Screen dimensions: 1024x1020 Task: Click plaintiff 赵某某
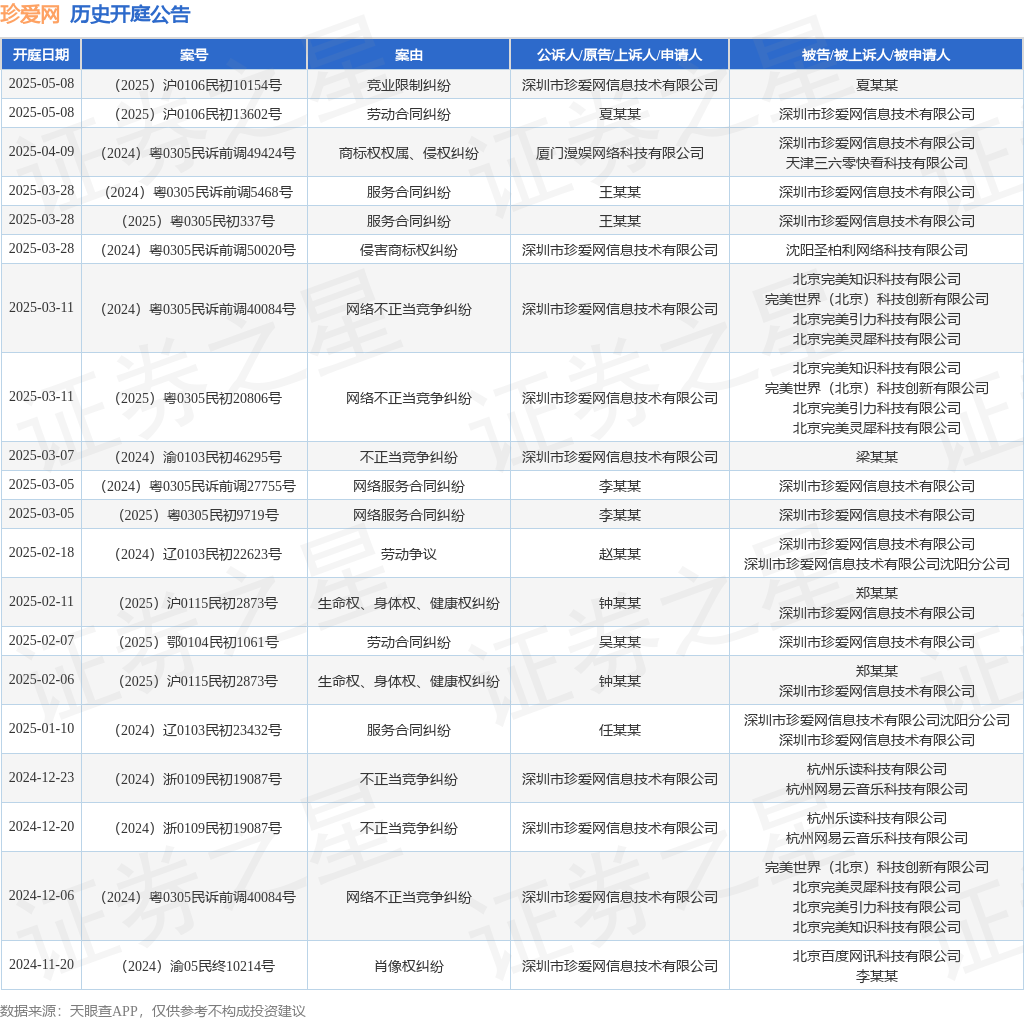pyautogui.click(x=620, y=554)
